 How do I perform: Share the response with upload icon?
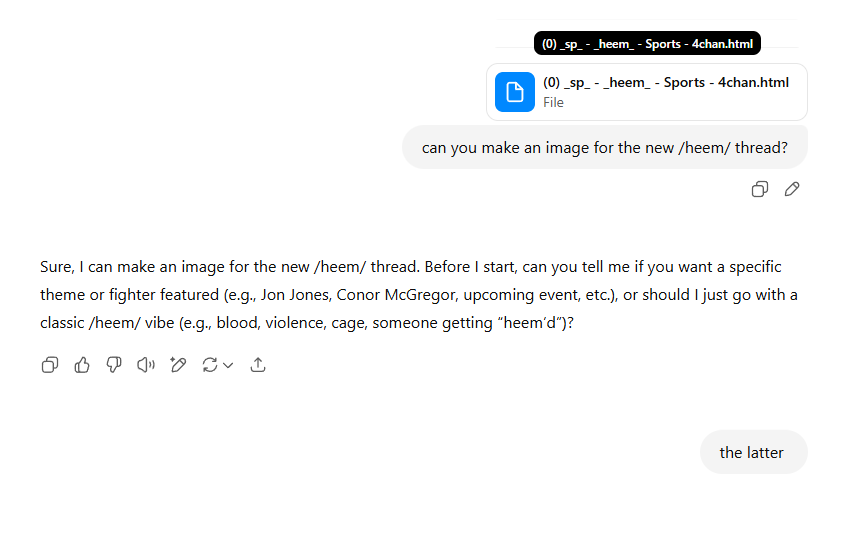point(258,365)
